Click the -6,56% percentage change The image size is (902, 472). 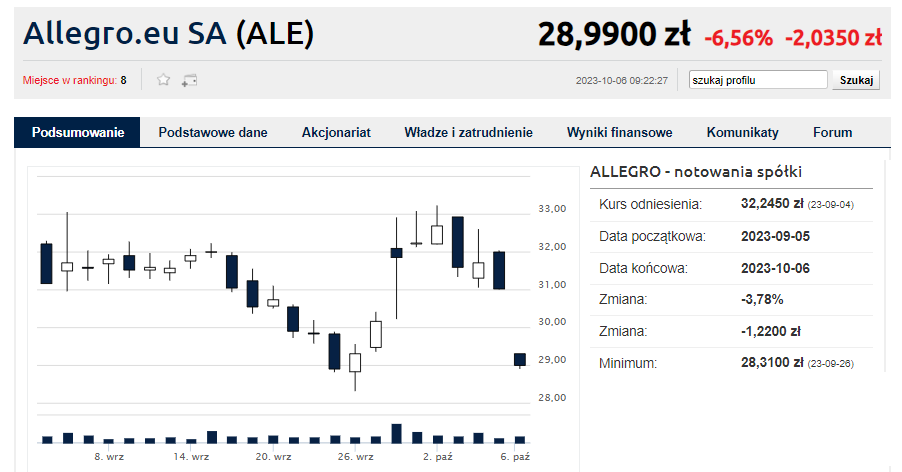(738, 38)
